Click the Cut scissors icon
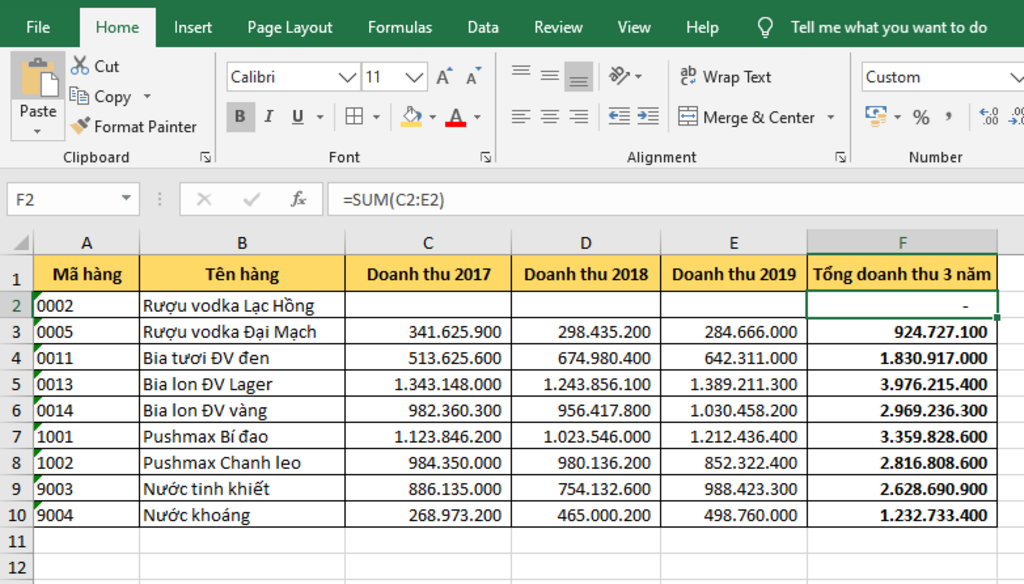This screenshot has width=1024, height=584. click(x=80, y=66)
